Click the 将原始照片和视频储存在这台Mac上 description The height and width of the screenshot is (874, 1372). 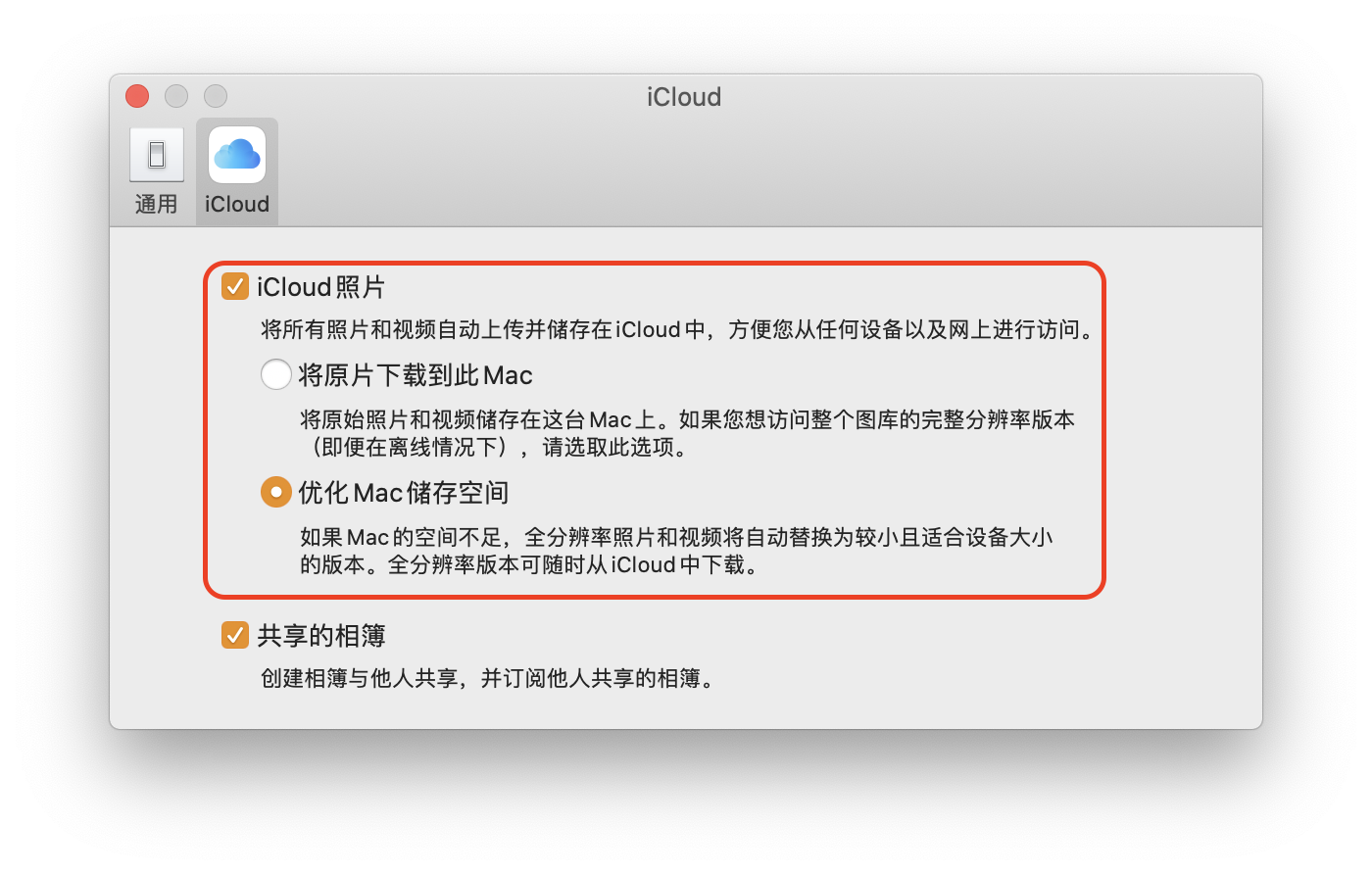pos(688,433)
